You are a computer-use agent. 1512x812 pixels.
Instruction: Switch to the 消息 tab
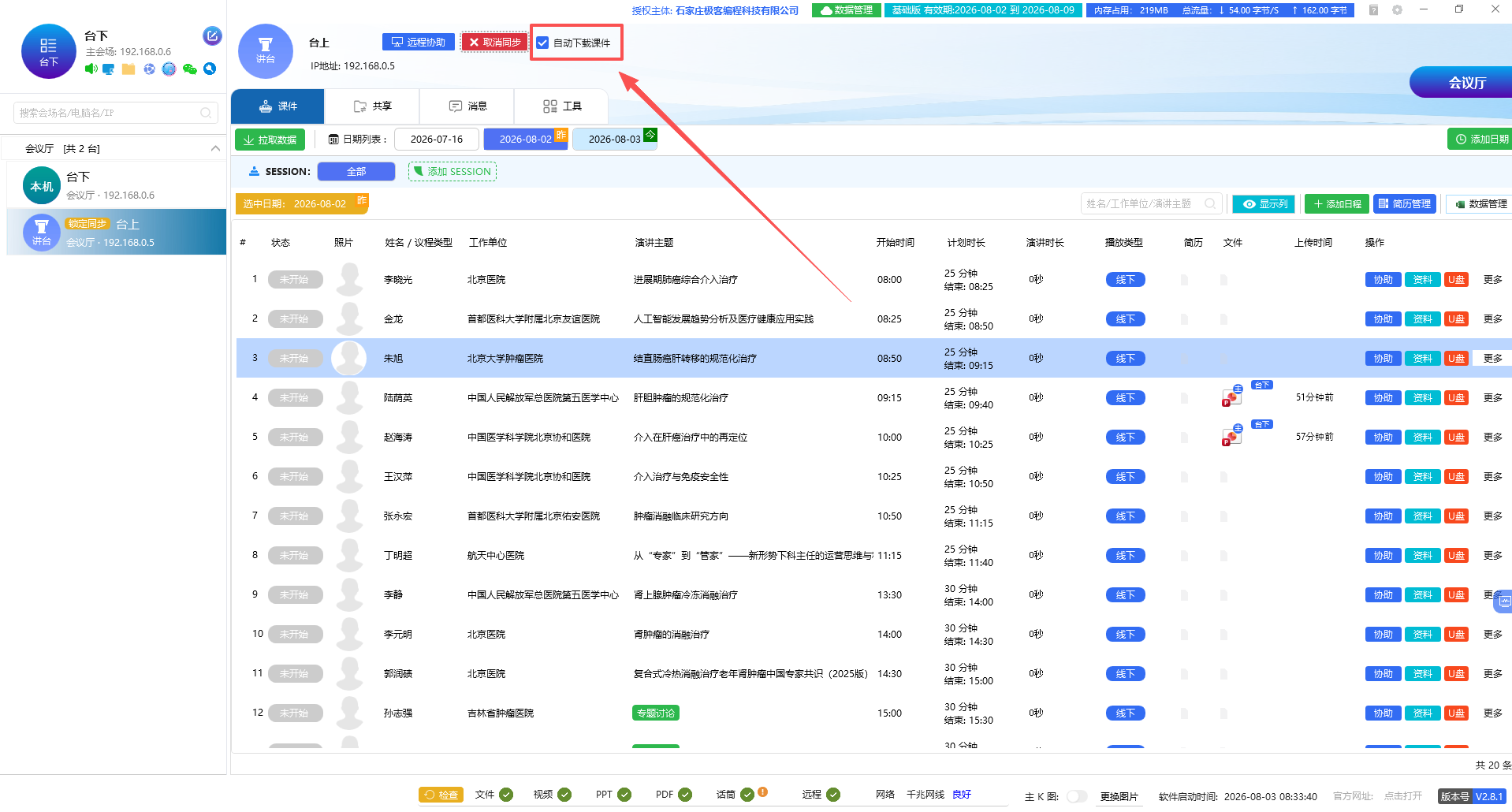pos(467,106)
